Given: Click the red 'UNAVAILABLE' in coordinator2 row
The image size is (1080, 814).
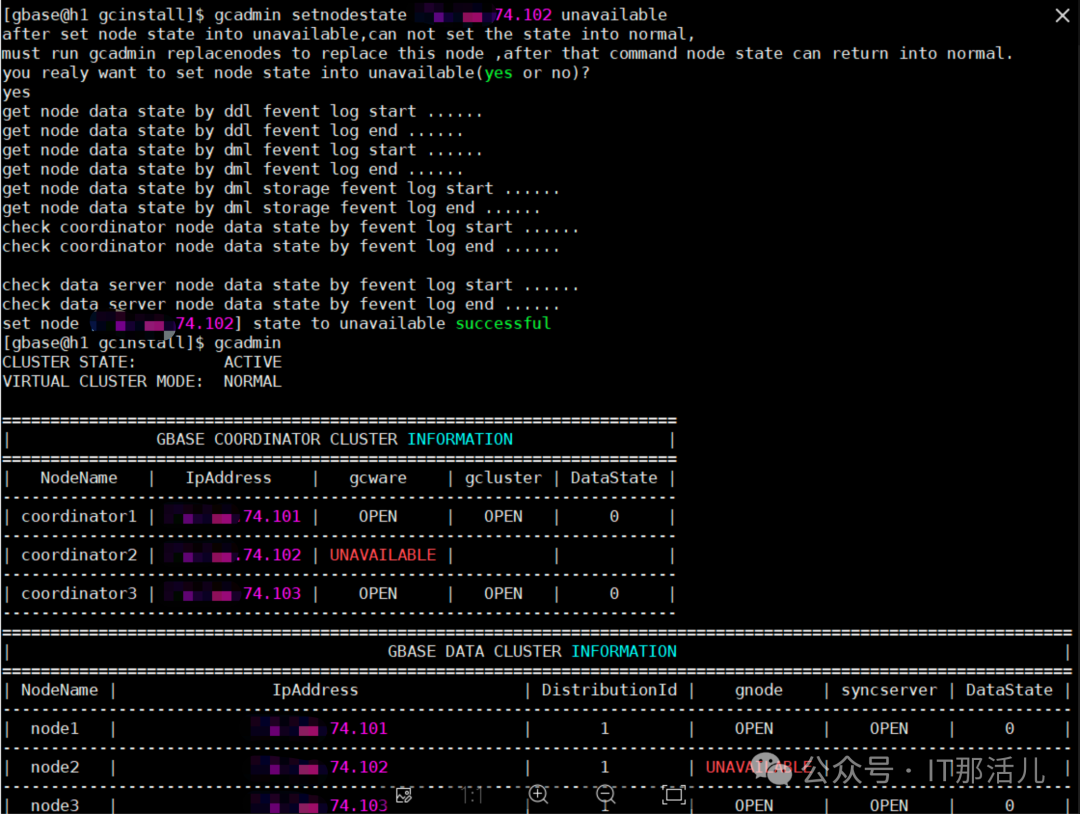Looking at the screenshot, I should (x=383, y=555).
